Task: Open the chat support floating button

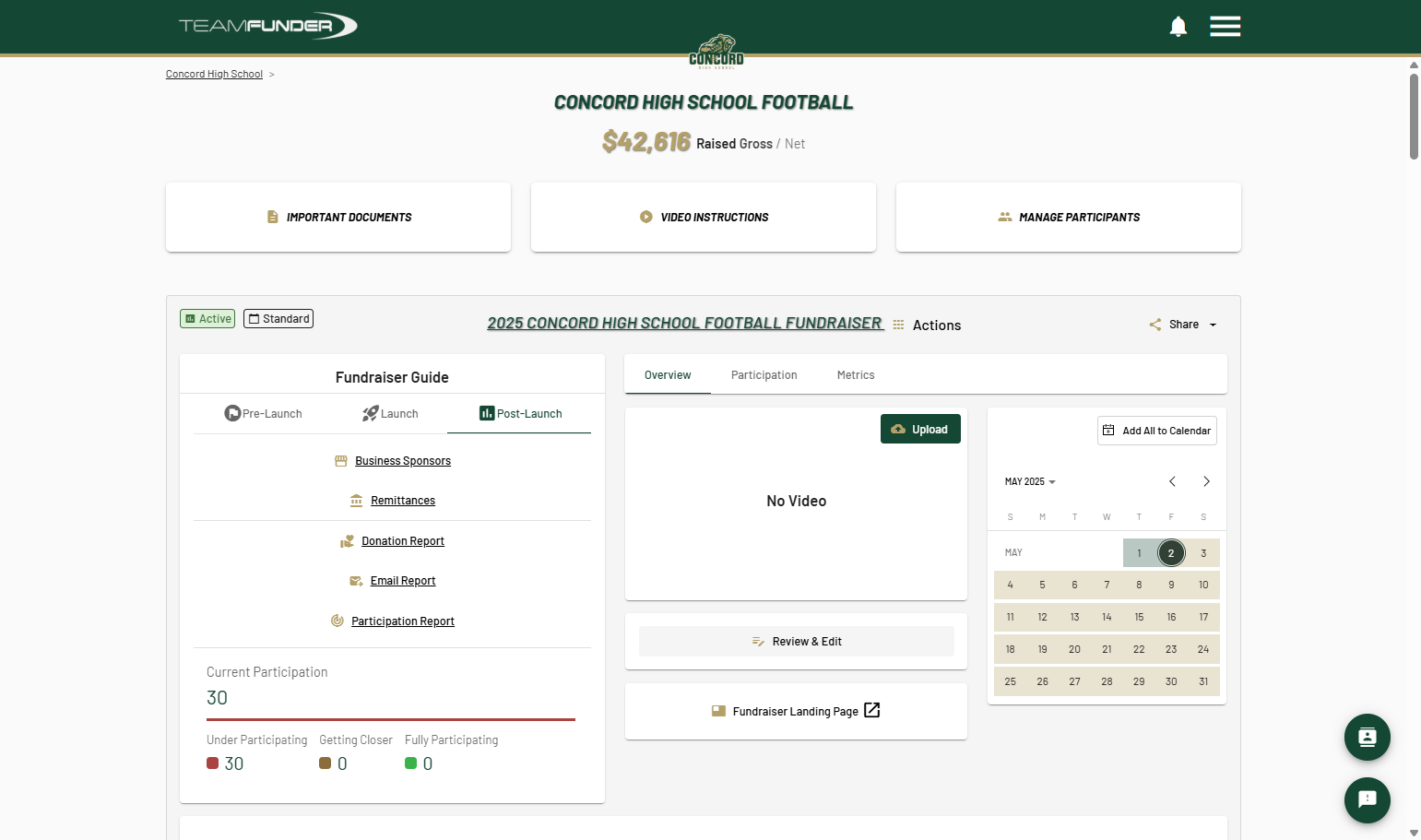Action: pos(1367,800)
